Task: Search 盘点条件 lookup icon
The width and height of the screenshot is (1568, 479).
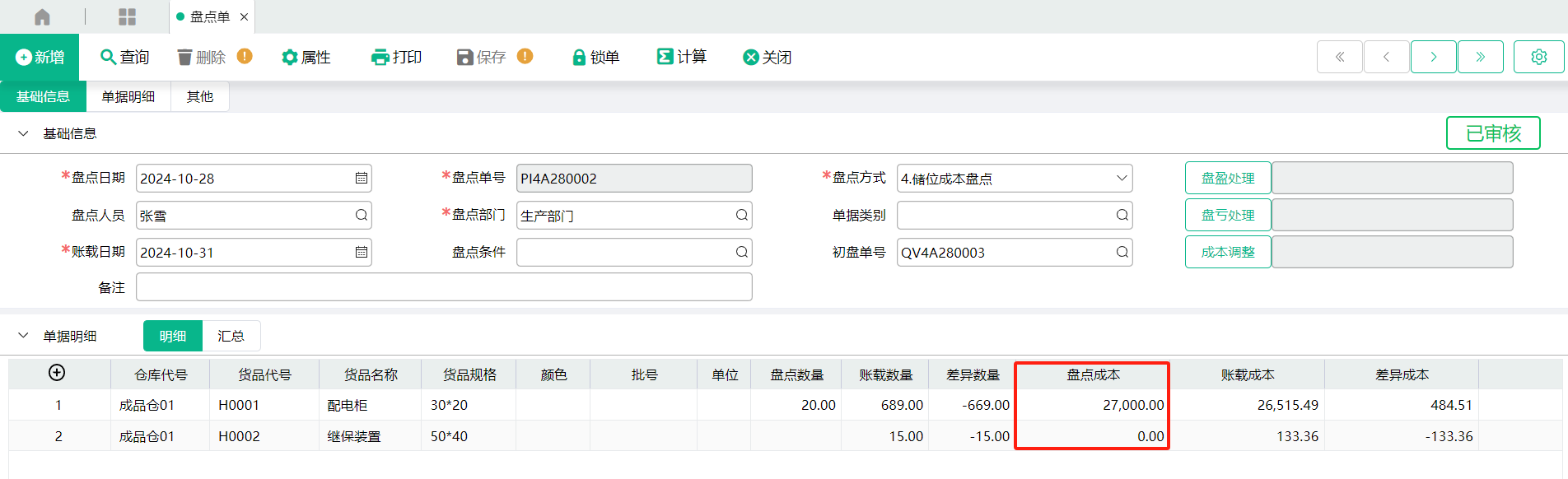Action: (741, 253)
